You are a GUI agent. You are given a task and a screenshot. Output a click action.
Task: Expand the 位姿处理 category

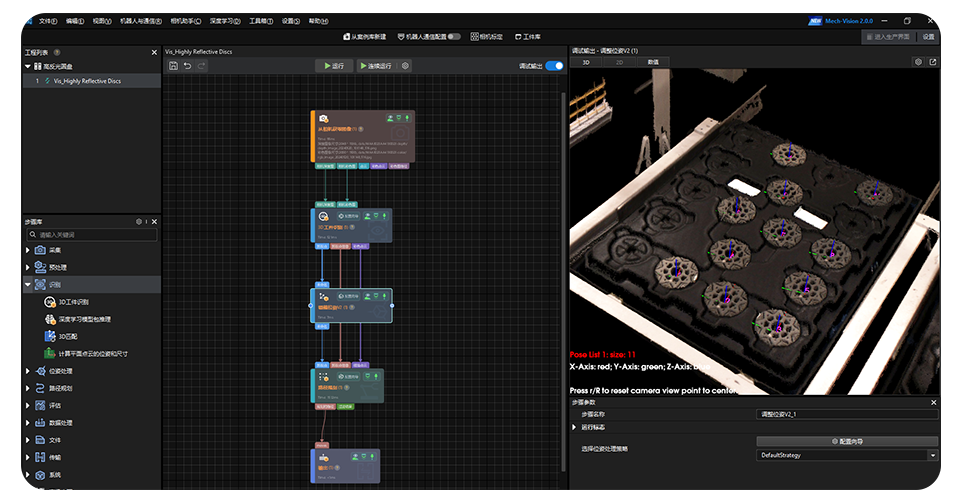[28, 371]
